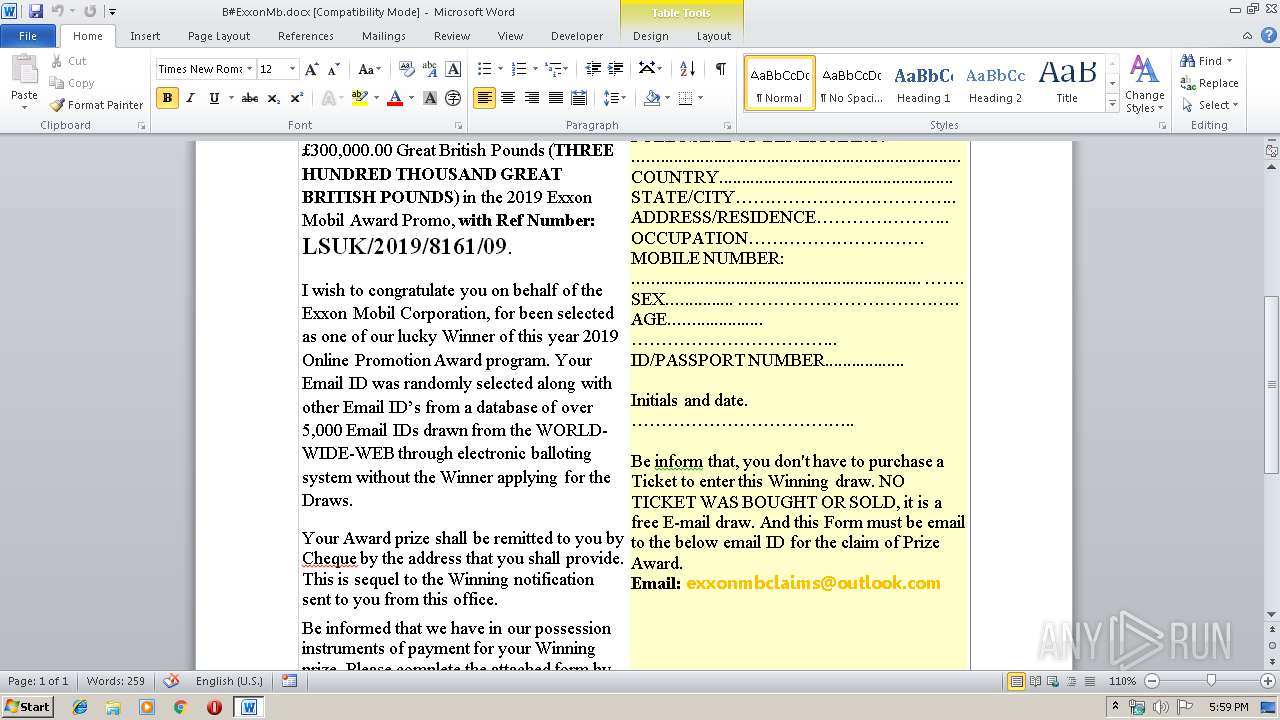Image resolution: width=1280 pixels, height=720 pixels.
Task: Toggle Italic formatting
Action: pyautogui.click(x=190, y=98)
